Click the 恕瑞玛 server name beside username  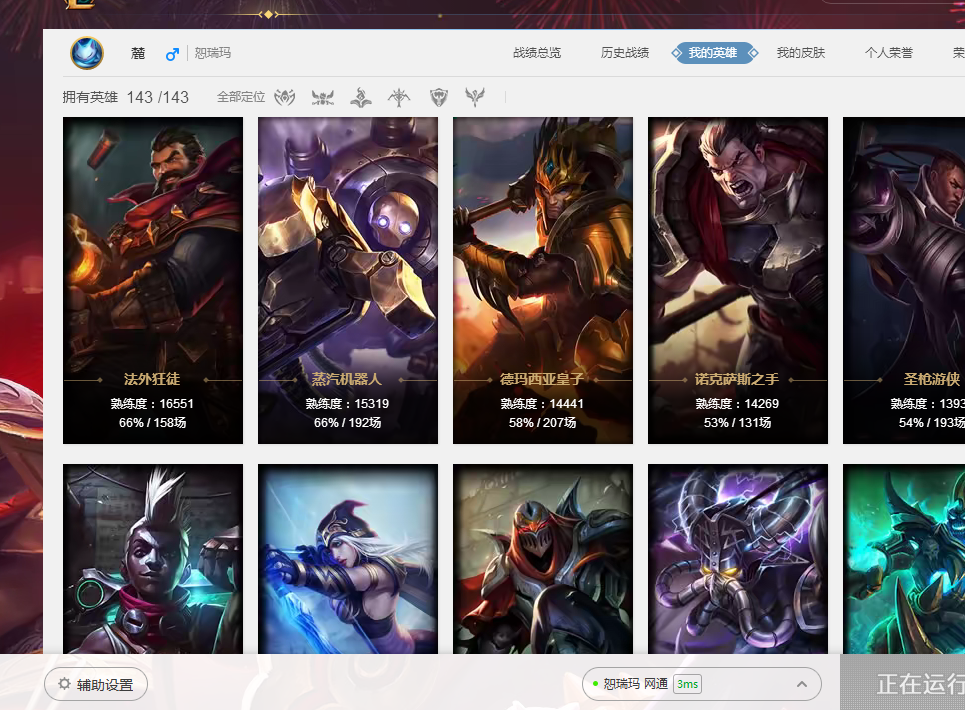click(212, 53)
